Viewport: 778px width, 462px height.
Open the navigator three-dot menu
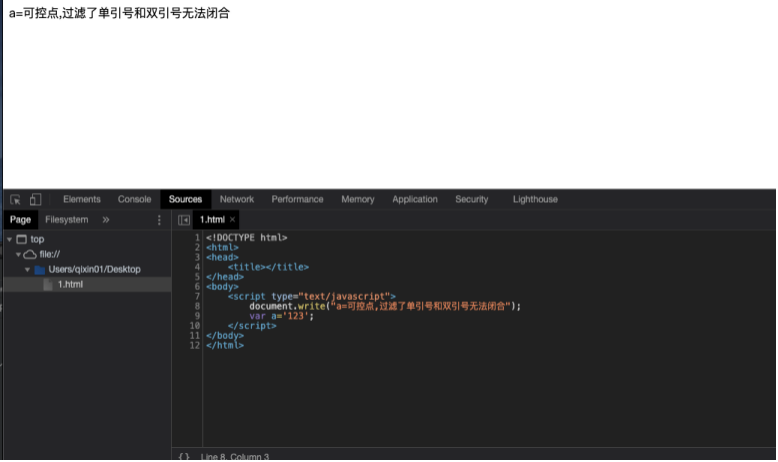click(x=159, y=220)
